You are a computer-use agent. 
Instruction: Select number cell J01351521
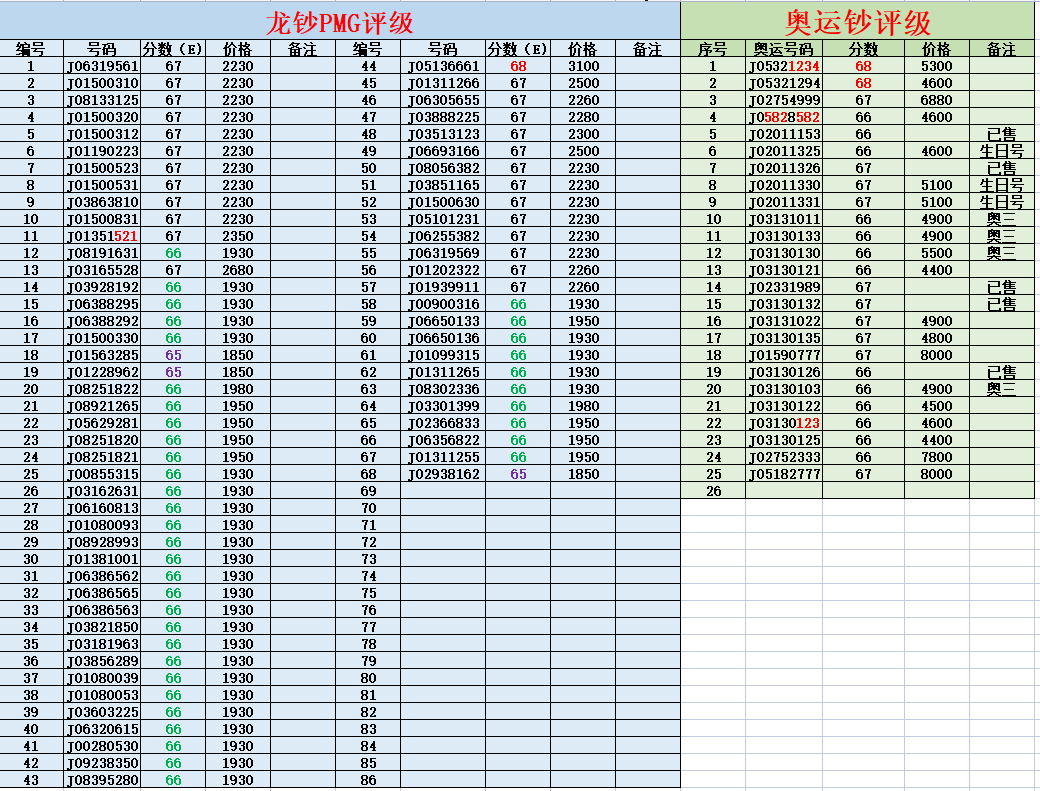[102, 236]
